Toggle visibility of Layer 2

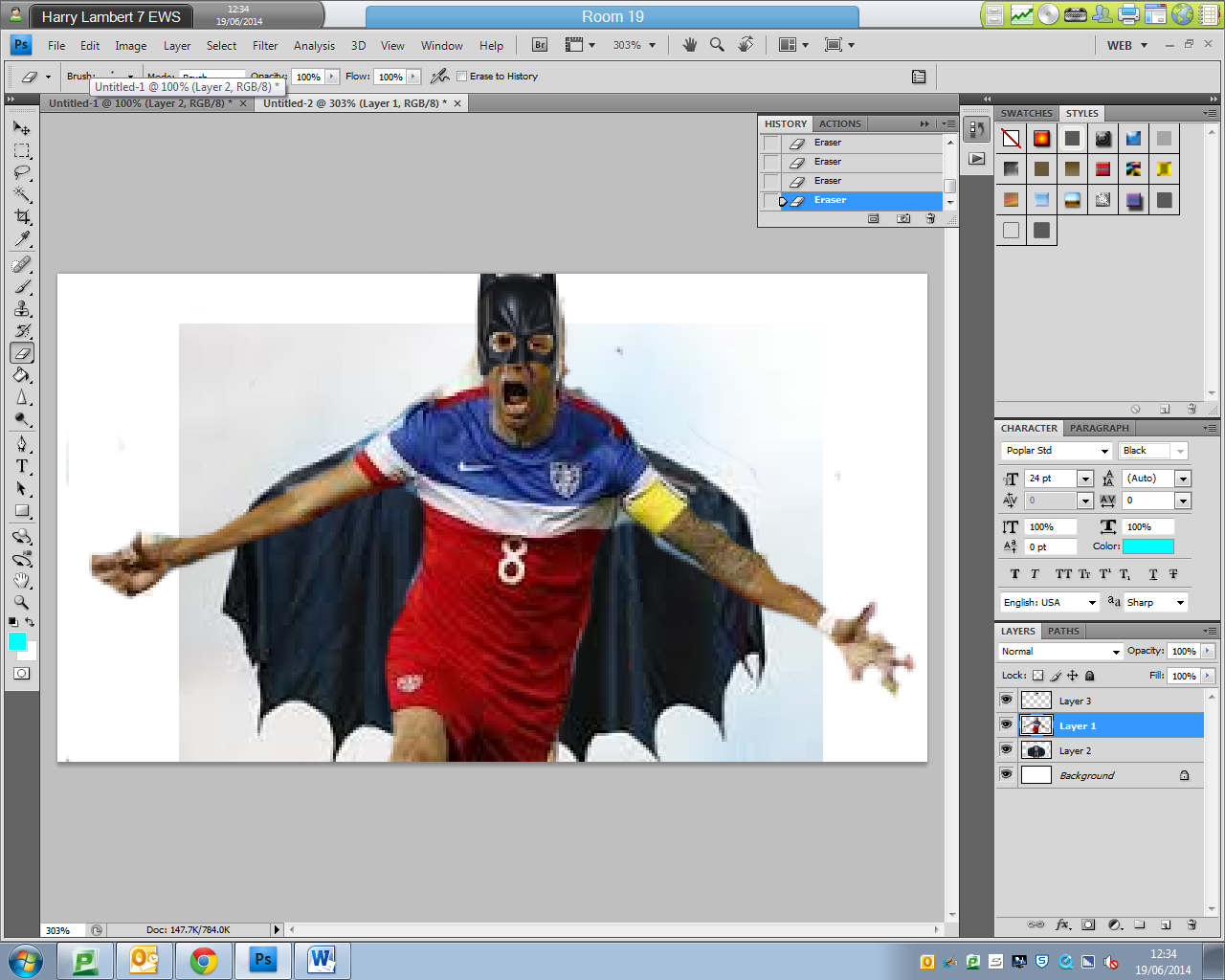click(x=1006, y=750)
